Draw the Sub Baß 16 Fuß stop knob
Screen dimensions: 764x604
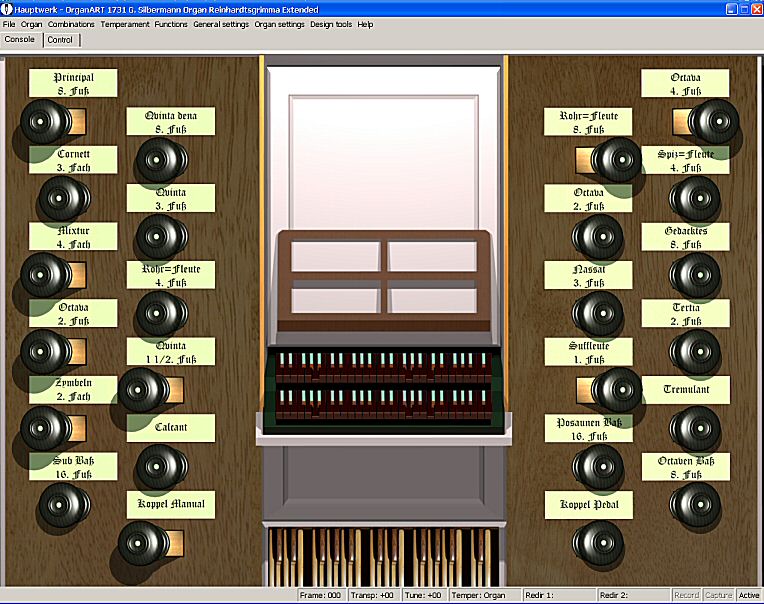(64, 505)
